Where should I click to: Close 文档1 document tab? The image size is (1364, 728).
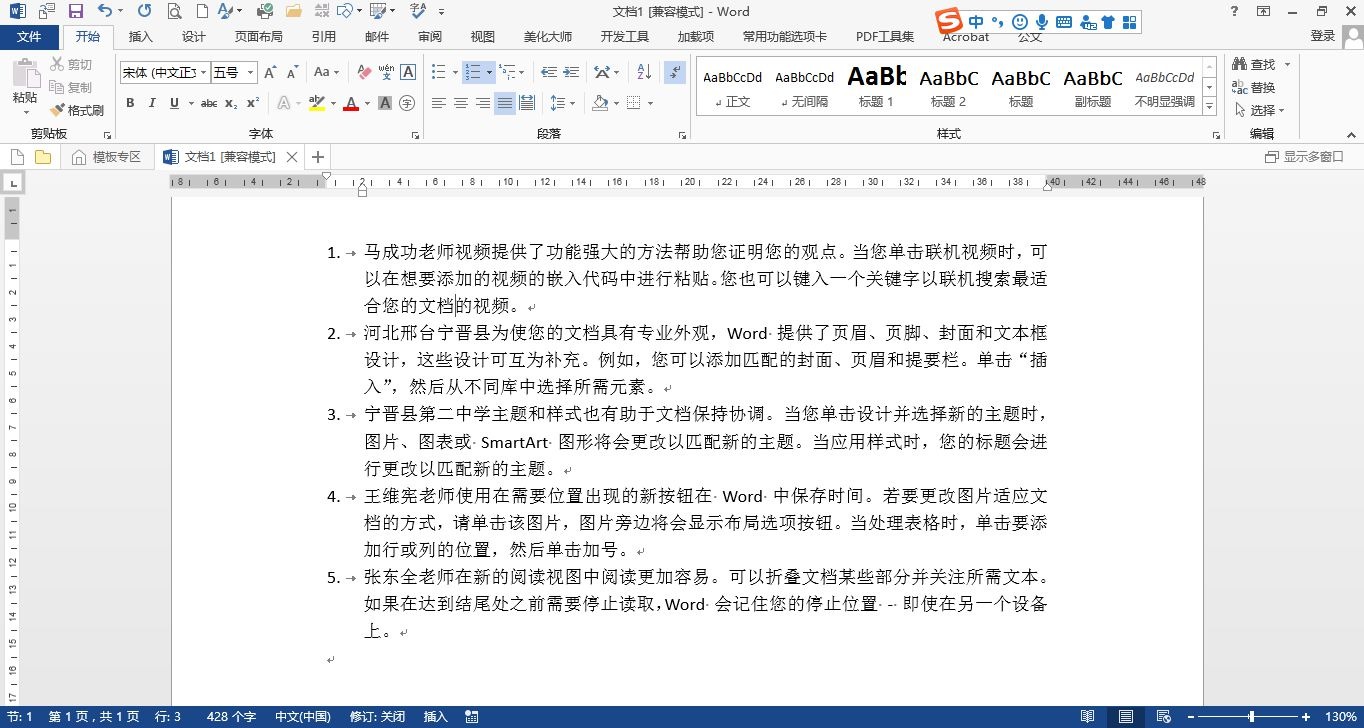point(292,157)
